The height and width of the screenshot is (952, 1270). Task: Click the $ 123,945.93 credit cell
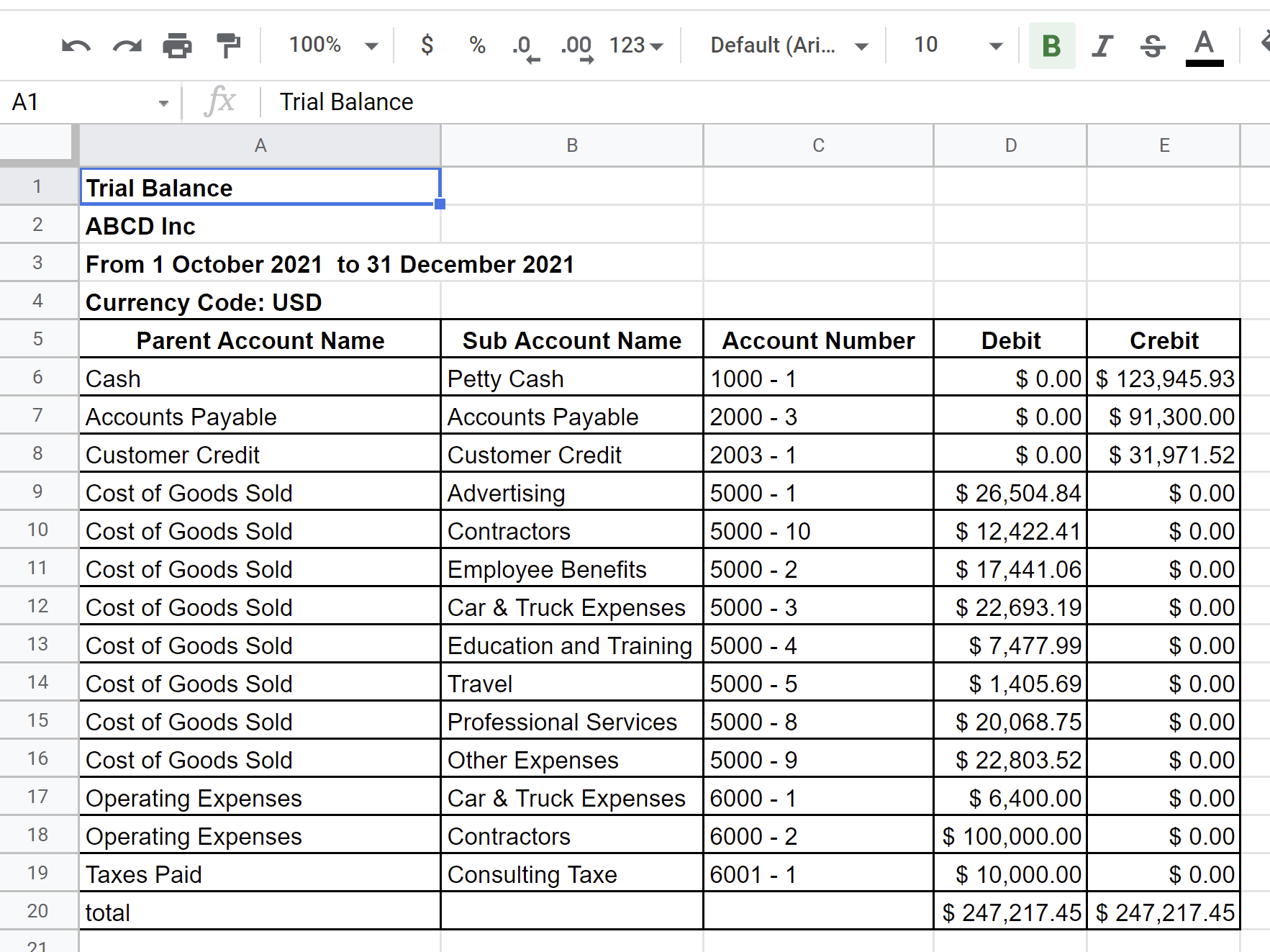(1164, 378)
